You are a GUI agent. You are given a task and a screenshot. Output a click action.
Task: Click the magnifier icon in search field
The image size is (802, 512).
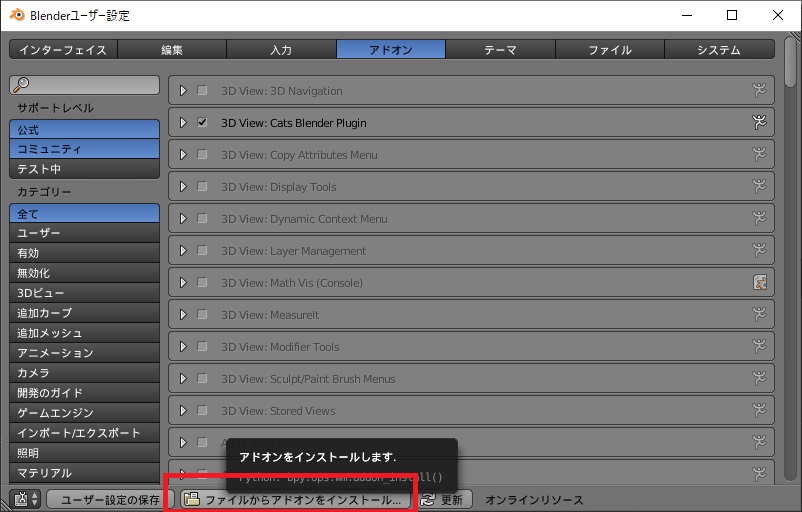21,84
